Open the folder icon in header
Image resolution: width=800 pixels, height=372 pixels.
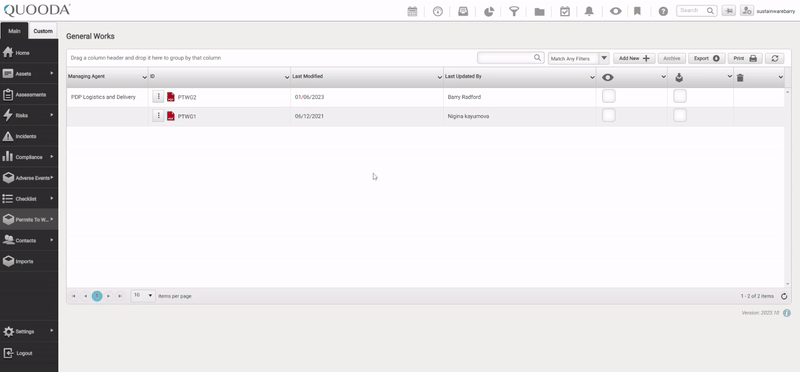coord(539,11)
